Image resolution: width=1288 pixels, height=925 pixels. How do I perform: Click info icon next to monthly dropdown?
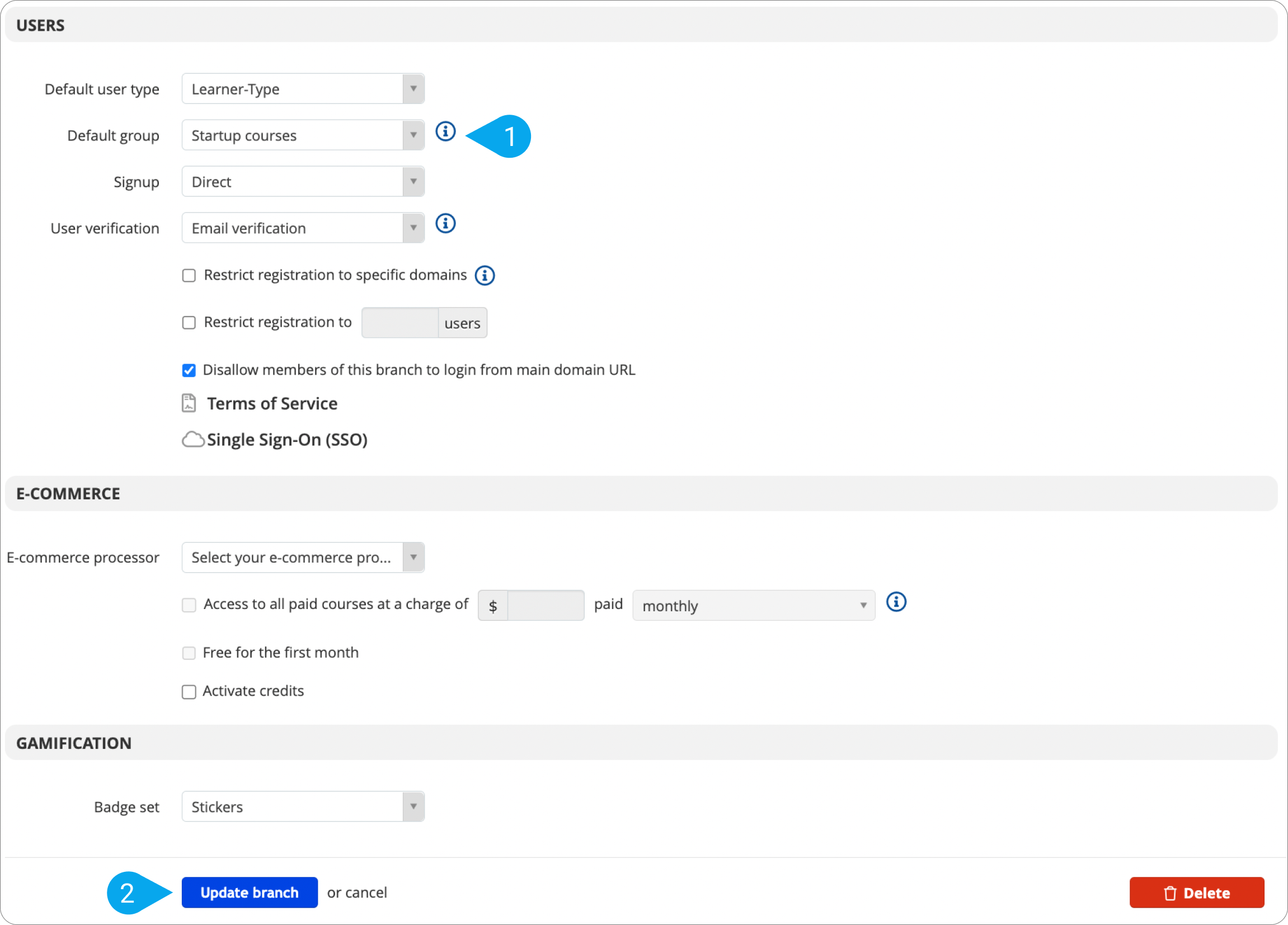click(x=896, y=602)
